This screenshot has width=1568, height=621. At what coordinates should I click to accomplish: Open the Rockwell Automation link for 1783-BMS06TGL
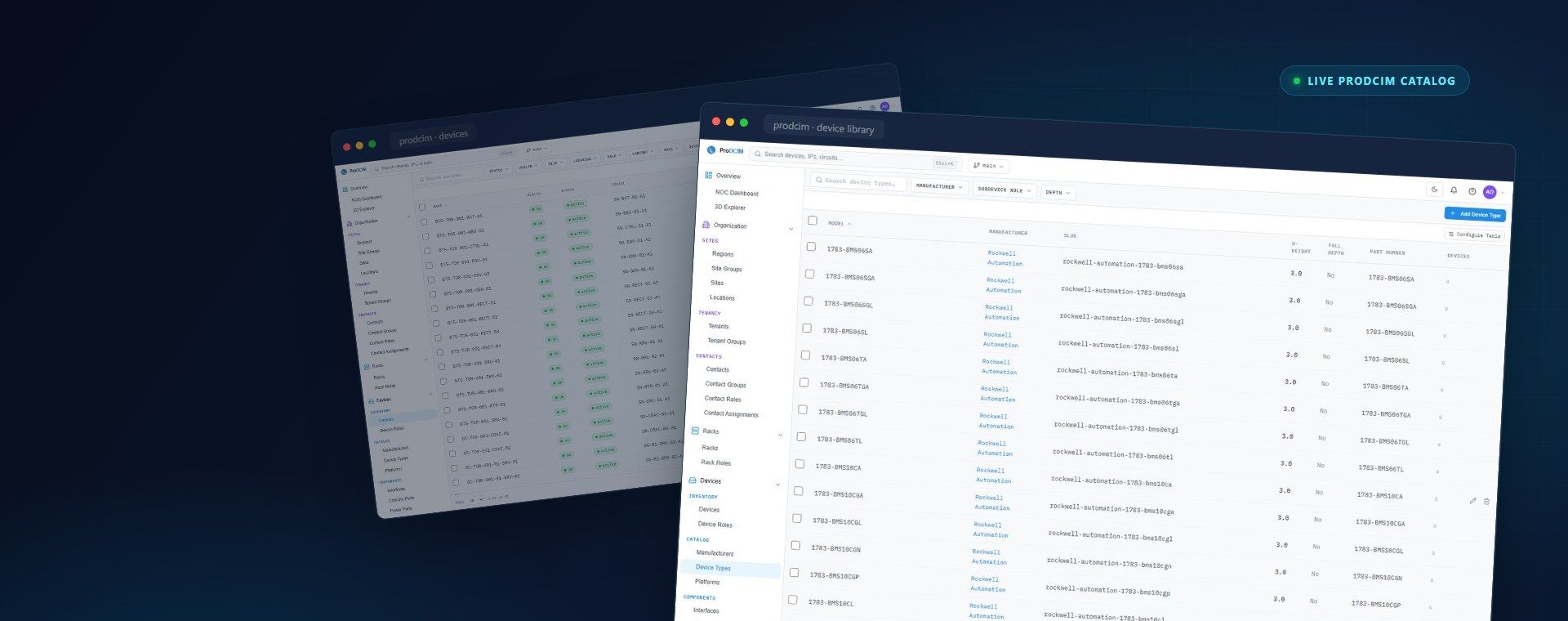(996, 421)
